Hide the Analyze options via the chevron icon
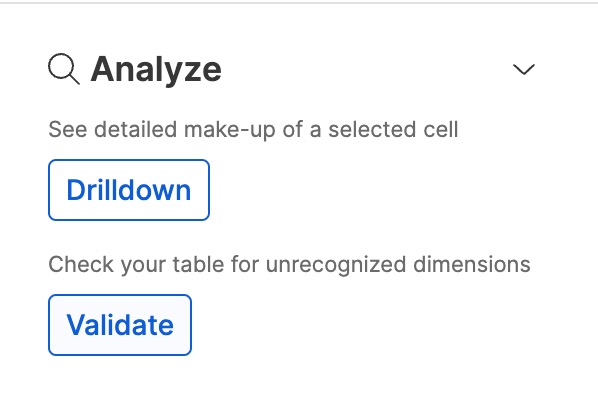 click(x=524, y=69)
